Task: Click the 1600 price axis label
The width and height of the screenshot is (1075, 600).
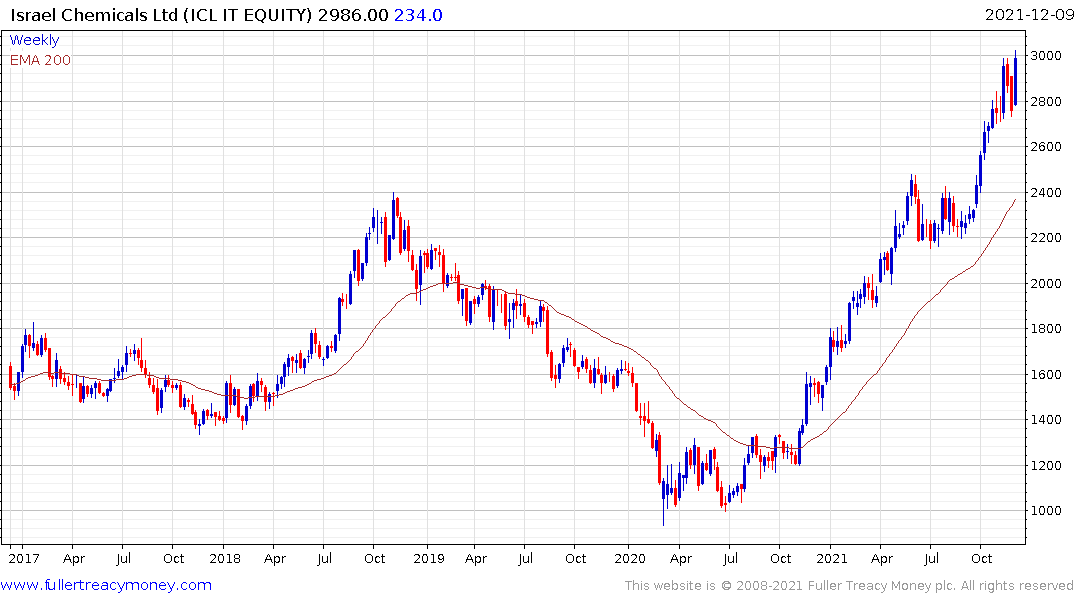Action: point(1046,374)
